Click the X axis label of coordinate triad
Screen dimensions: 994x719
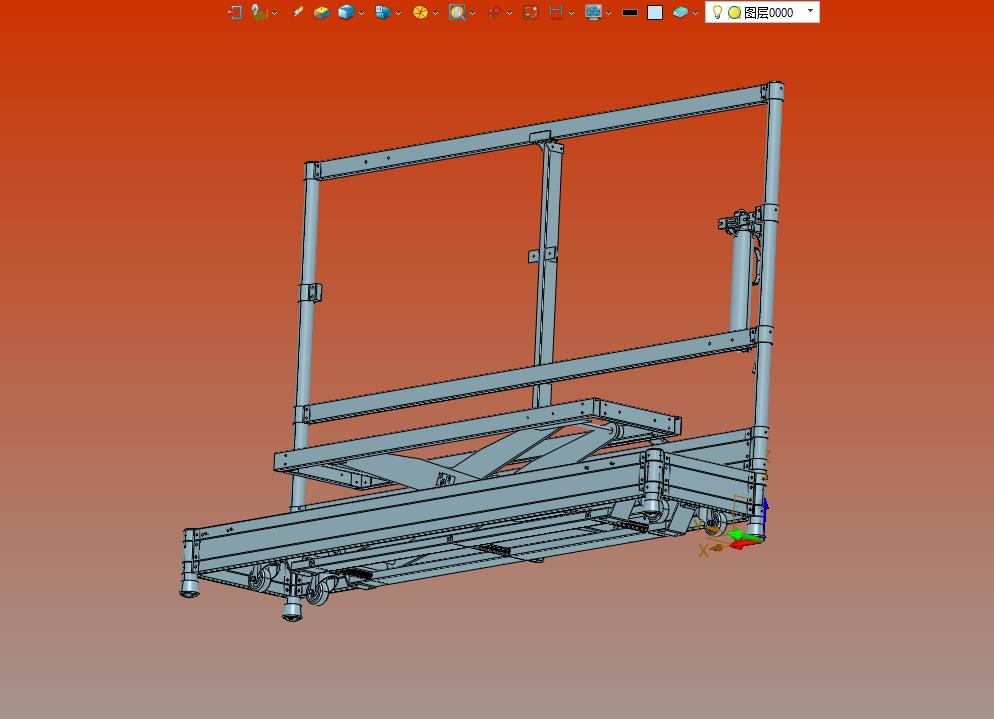pos(703,551)
